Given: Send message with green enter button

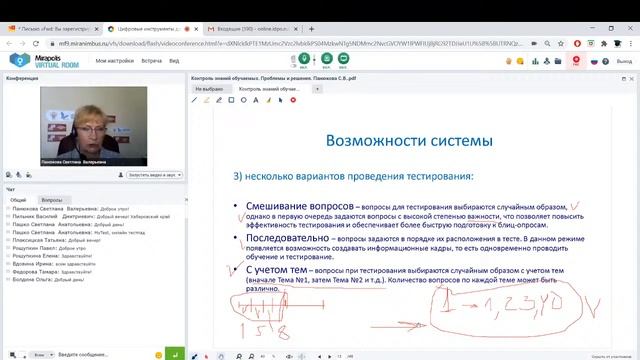Looking at the screenshot, I should click(x=175, y=354).
